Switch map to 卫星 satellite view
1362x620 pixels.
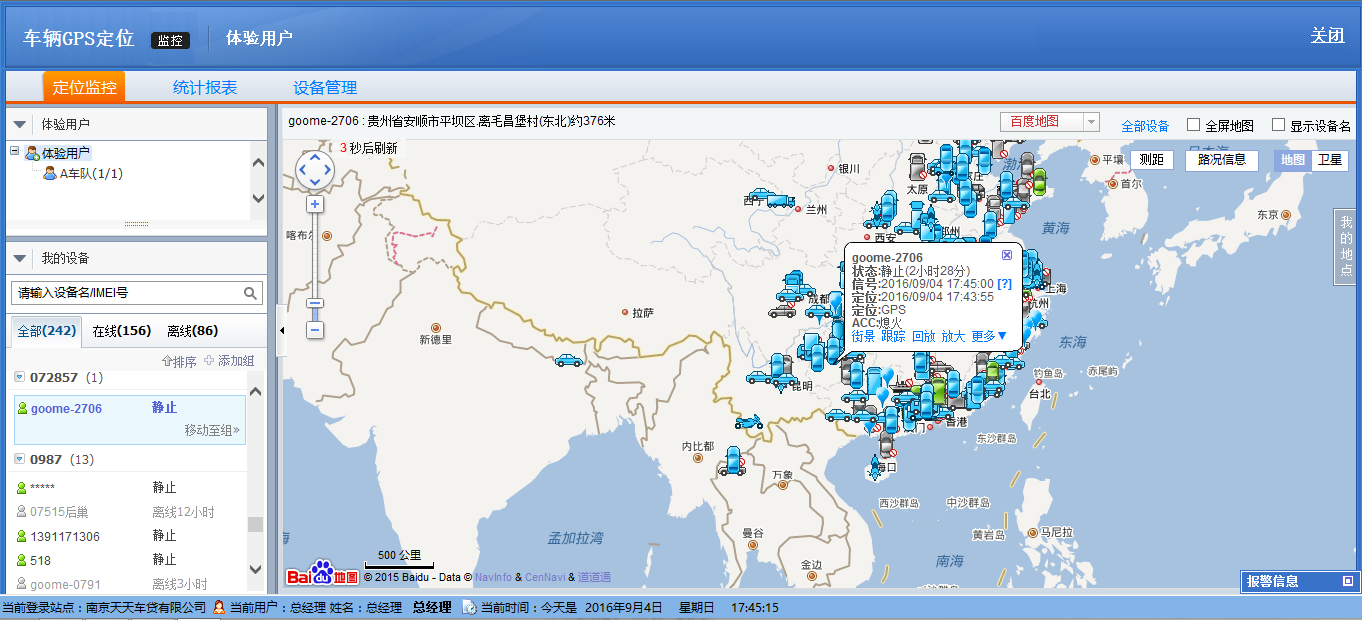click(x=1329, y=160)
